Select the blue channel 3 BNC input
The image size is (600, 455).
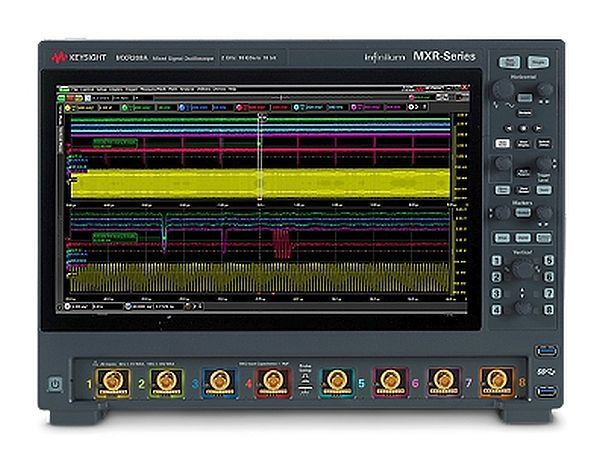click(x=219, y=383)
